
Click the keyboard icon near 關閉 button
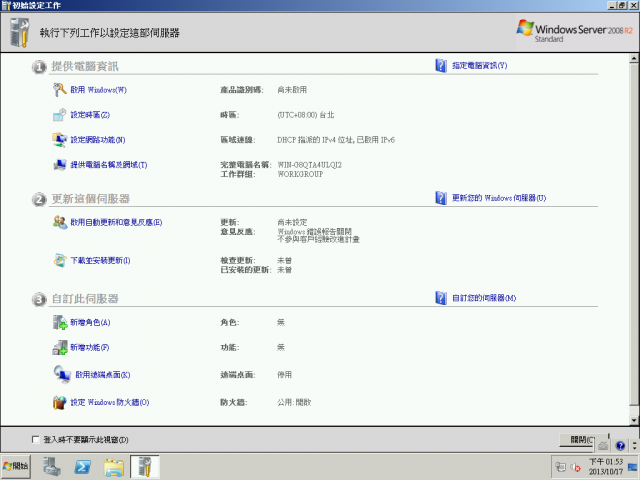[603, 446]
